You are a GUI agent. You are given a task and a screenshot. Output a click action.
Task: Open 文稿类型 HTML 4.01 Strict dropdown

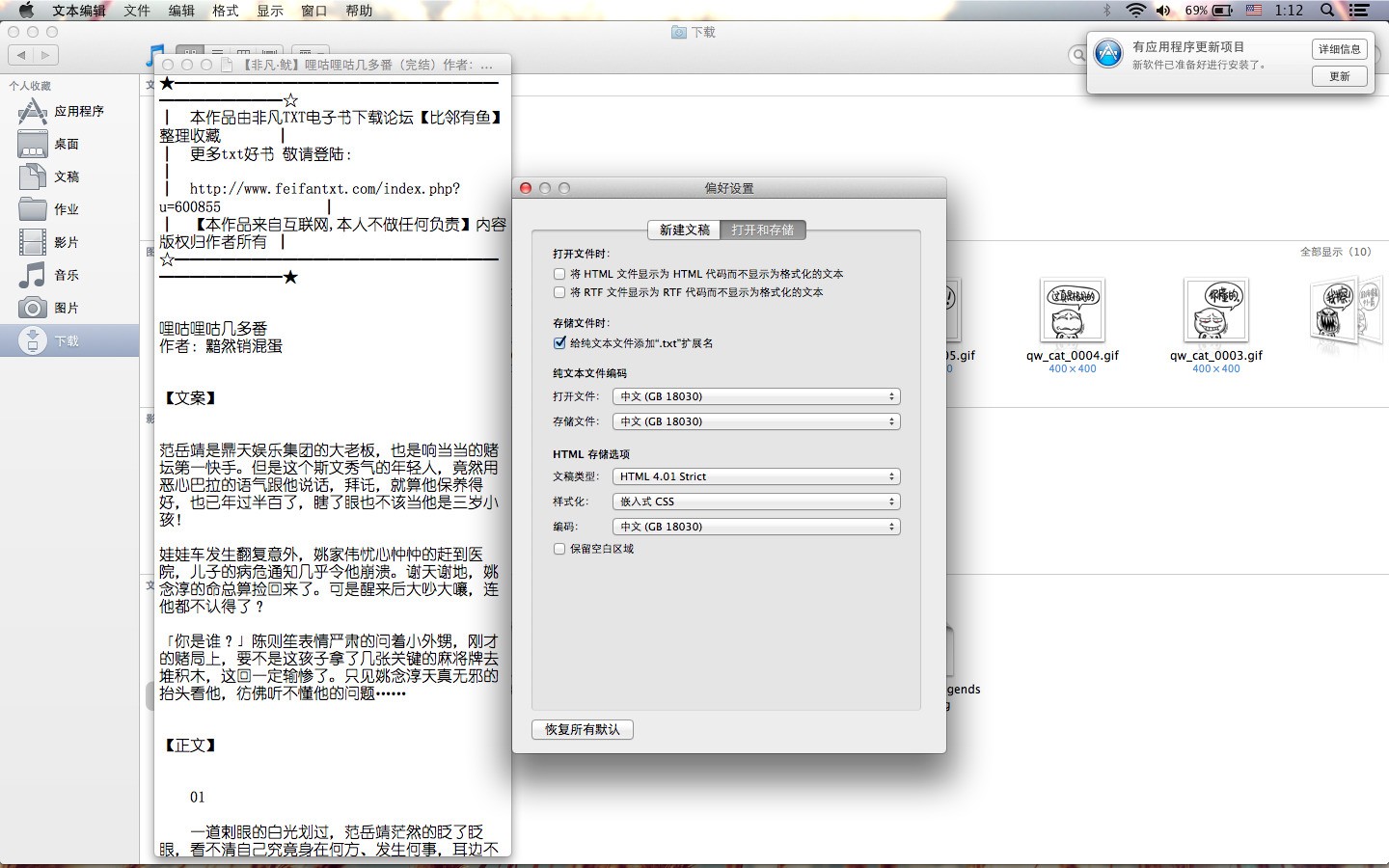pyautogui.click(x=756, y=476)
